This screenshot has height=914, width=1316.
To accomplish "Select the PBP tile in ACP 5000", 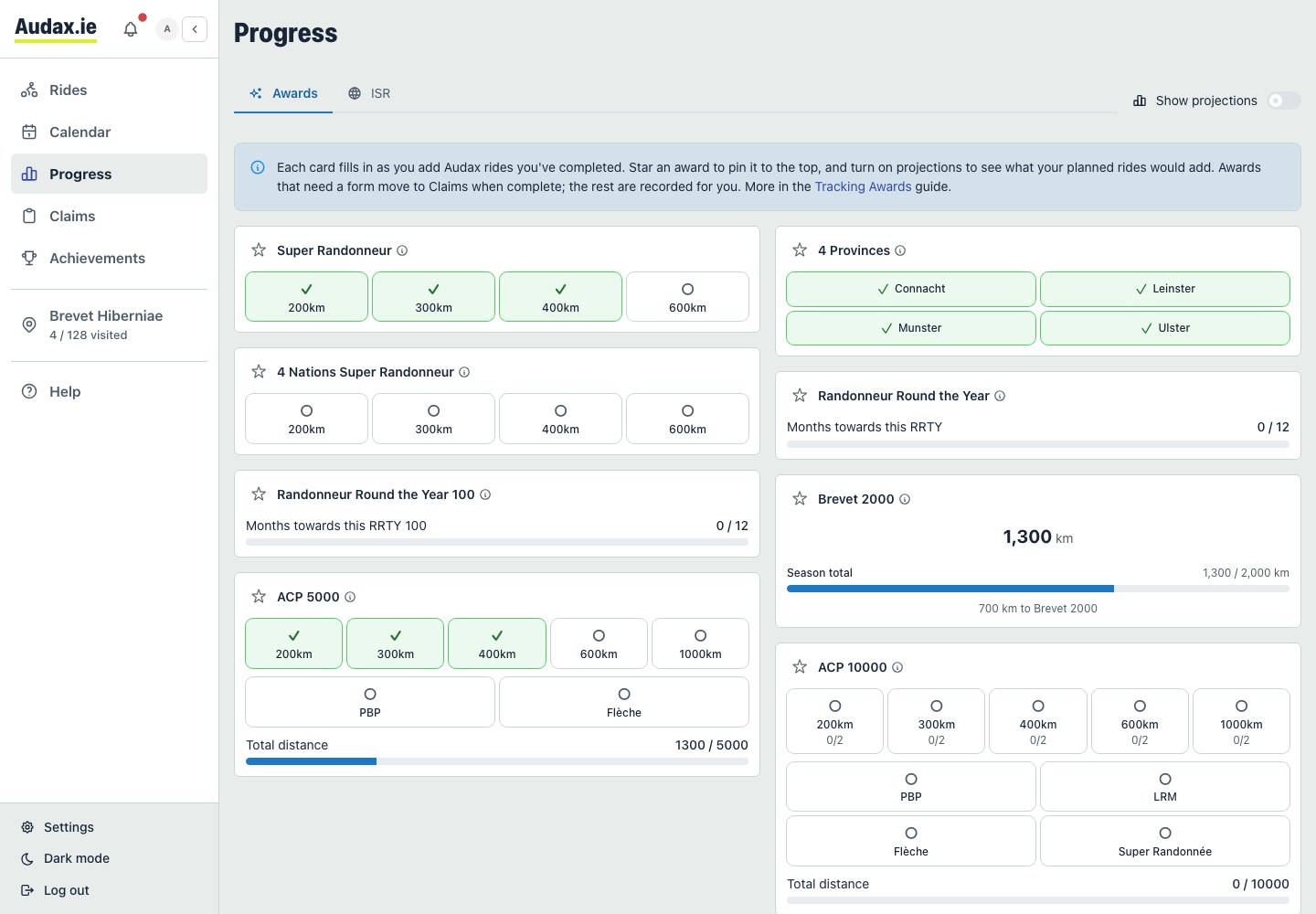I will 370,702.
